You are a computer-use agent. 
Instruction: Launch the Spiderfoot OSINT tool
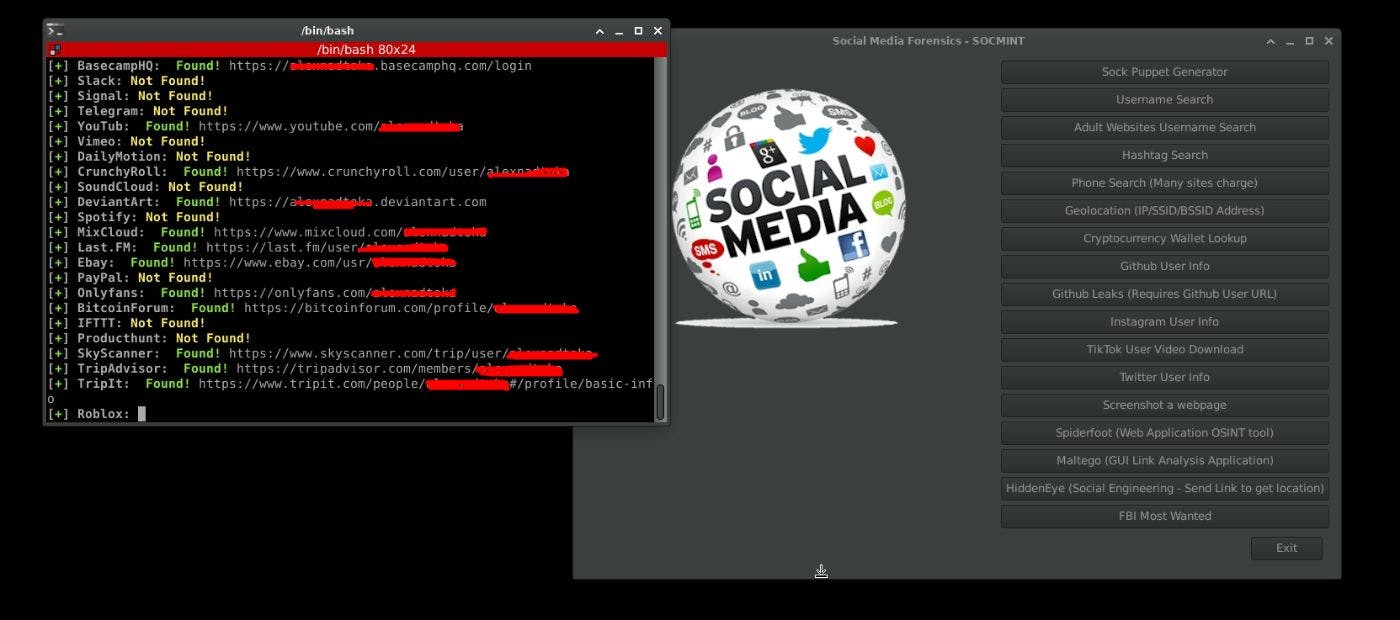[x=1163, y=432]
